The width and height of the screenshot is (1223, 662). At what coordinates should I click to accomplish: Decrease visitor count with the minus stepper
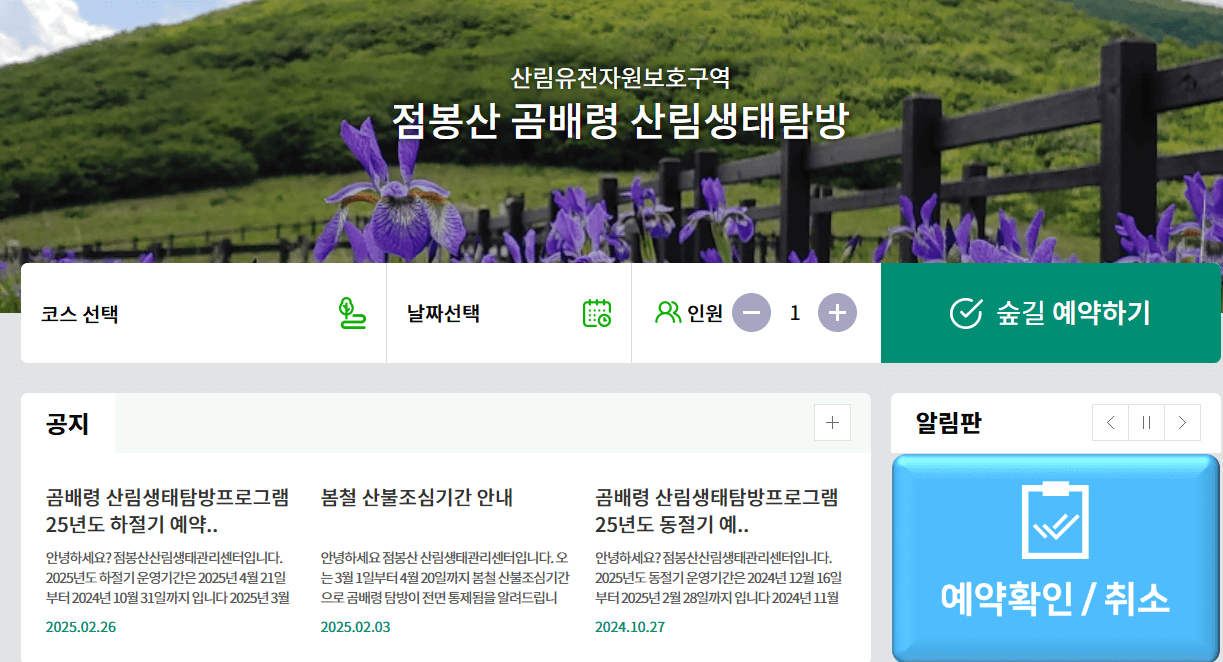[751, 312]
